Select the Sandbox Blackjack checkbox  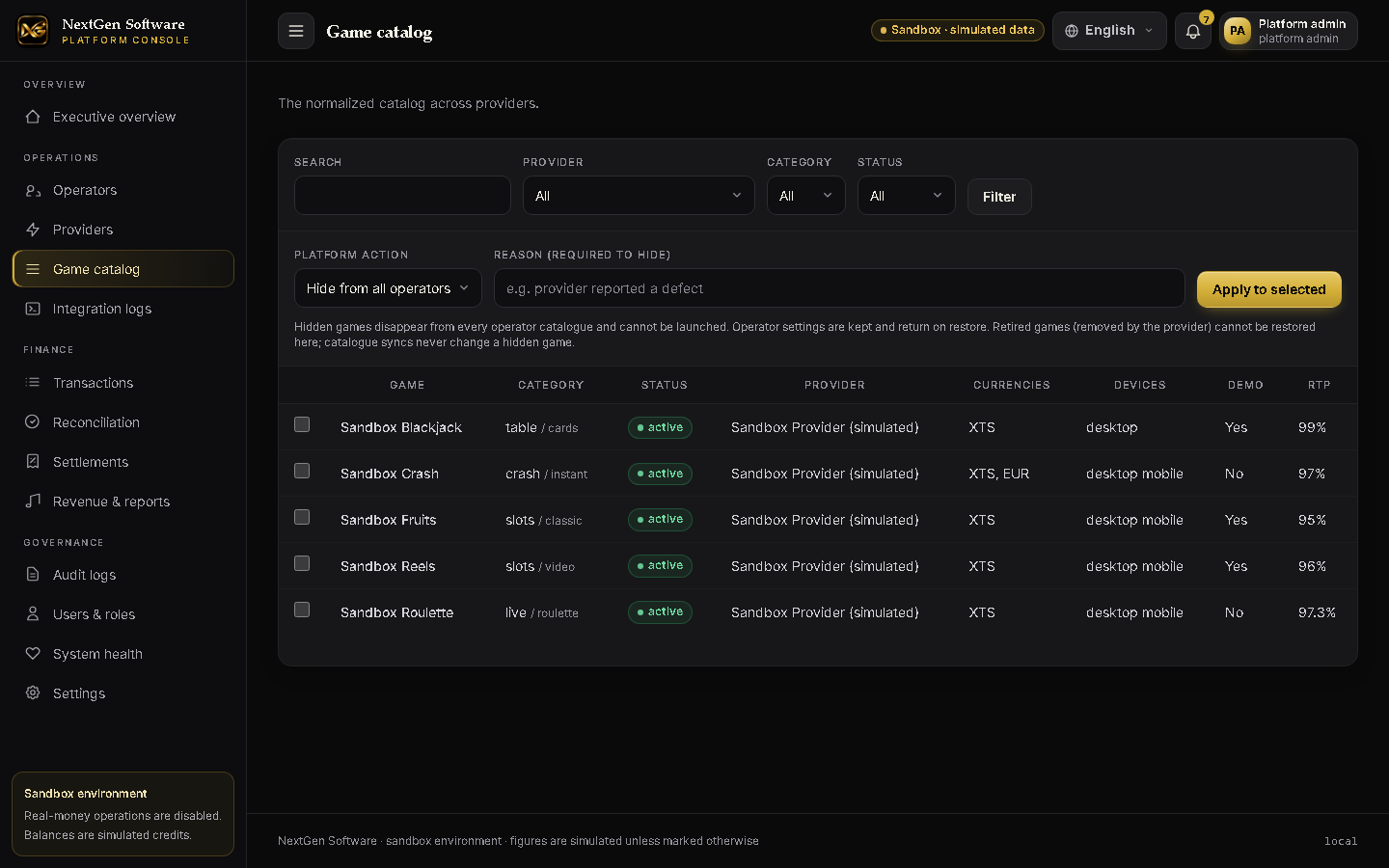[302, 424]
